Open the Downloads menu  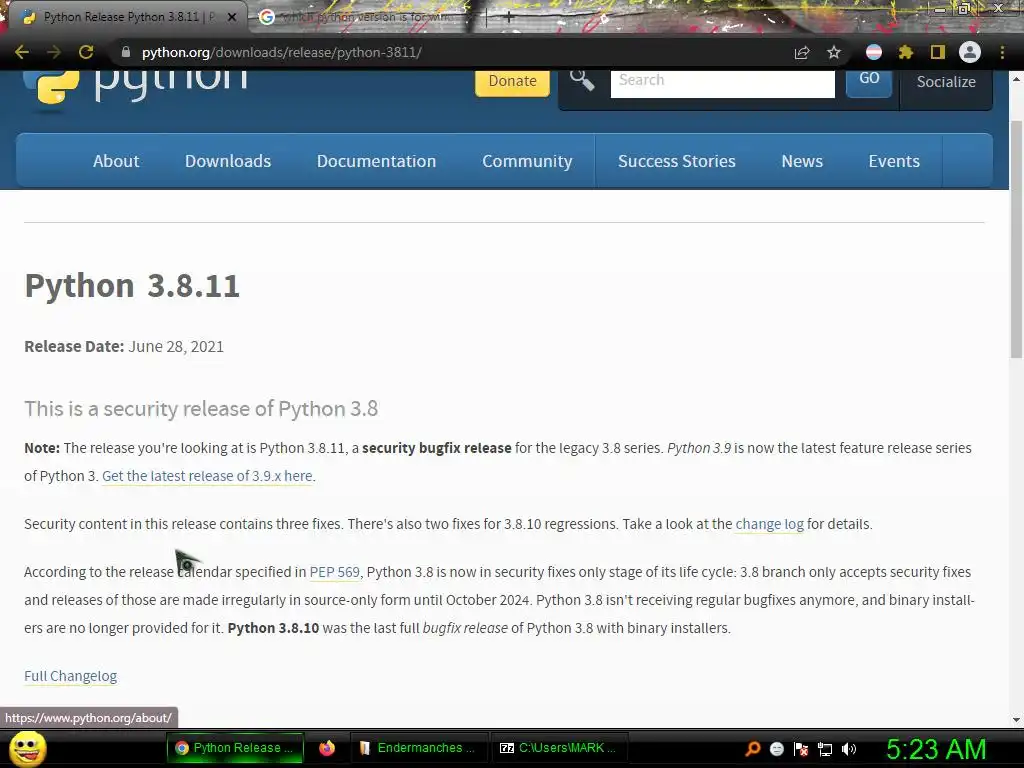click(x=228, y=161)
